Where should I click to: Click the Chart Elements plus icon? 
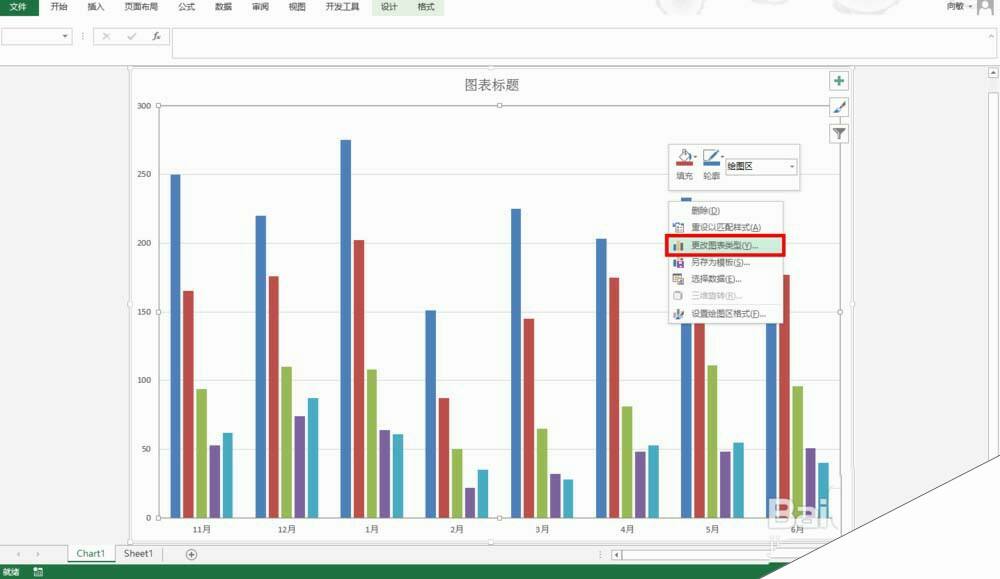(839, 80)
